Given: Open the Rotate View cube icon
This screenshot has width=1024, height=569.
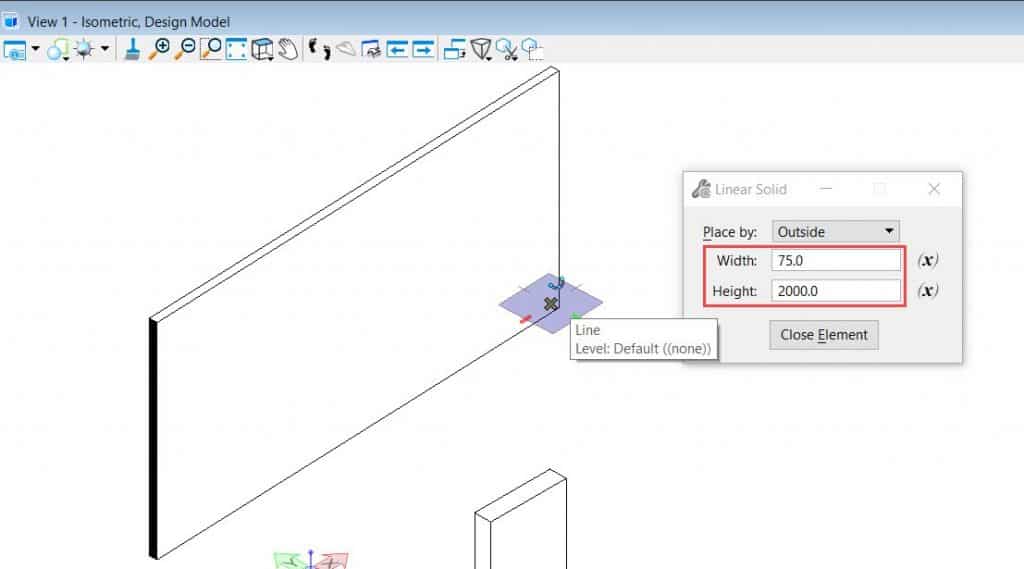Looking at the screenshot, I should click(x=262, y=49).
